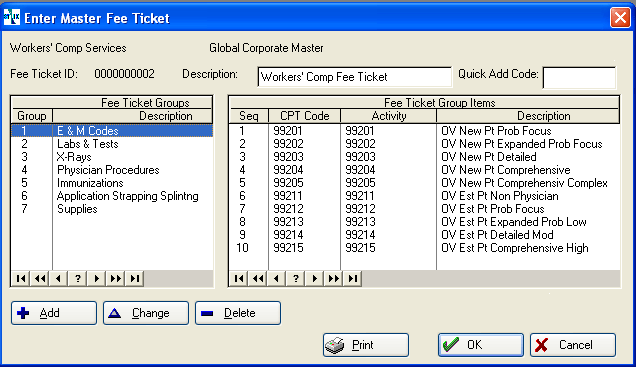Click the query button in Fee Ticket Groups
The height and width of the screenshot is (367, 636).
[x=77, y=279]
